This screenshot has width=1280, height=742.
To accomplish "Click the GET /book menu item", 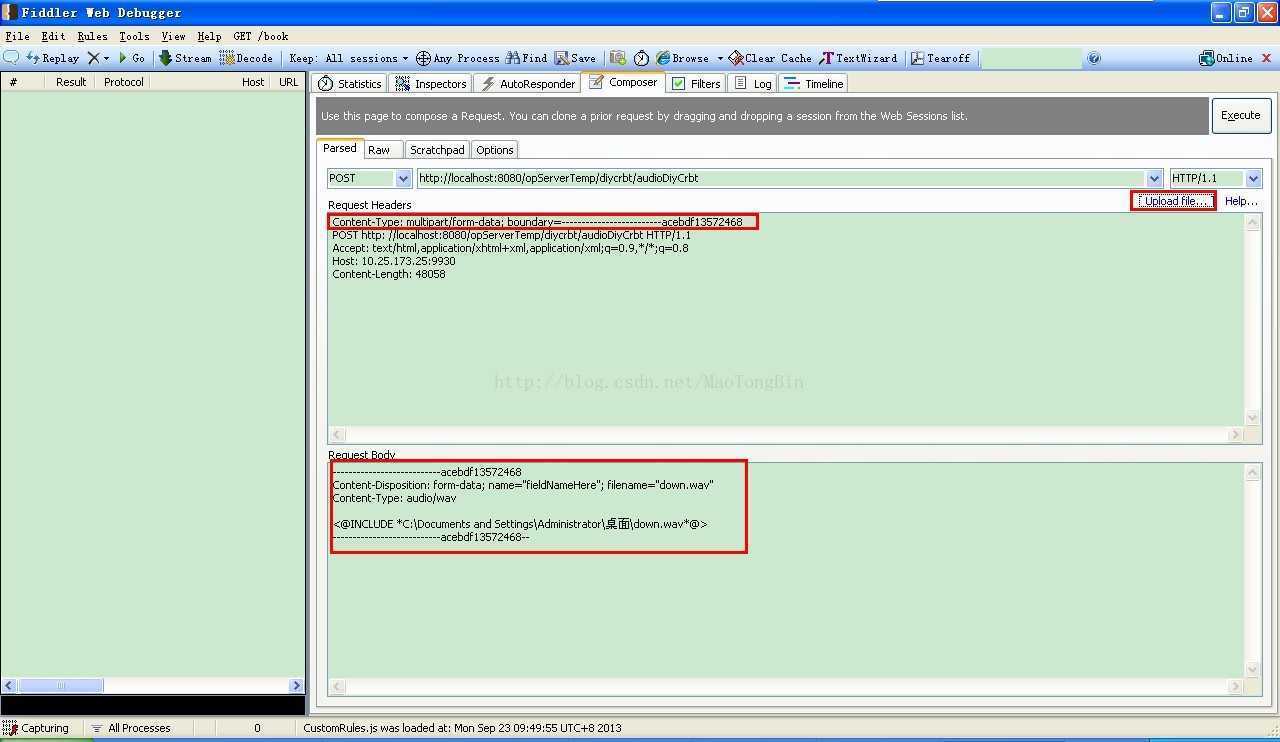I will 261,36.
